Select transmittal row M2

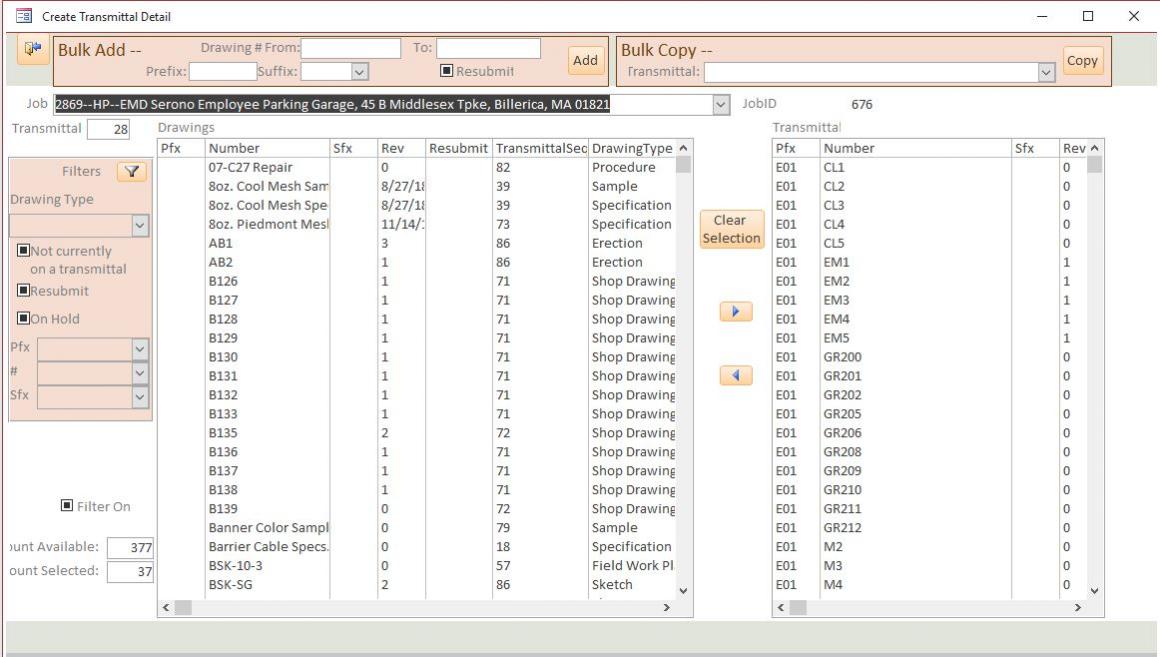click(930, 547)
